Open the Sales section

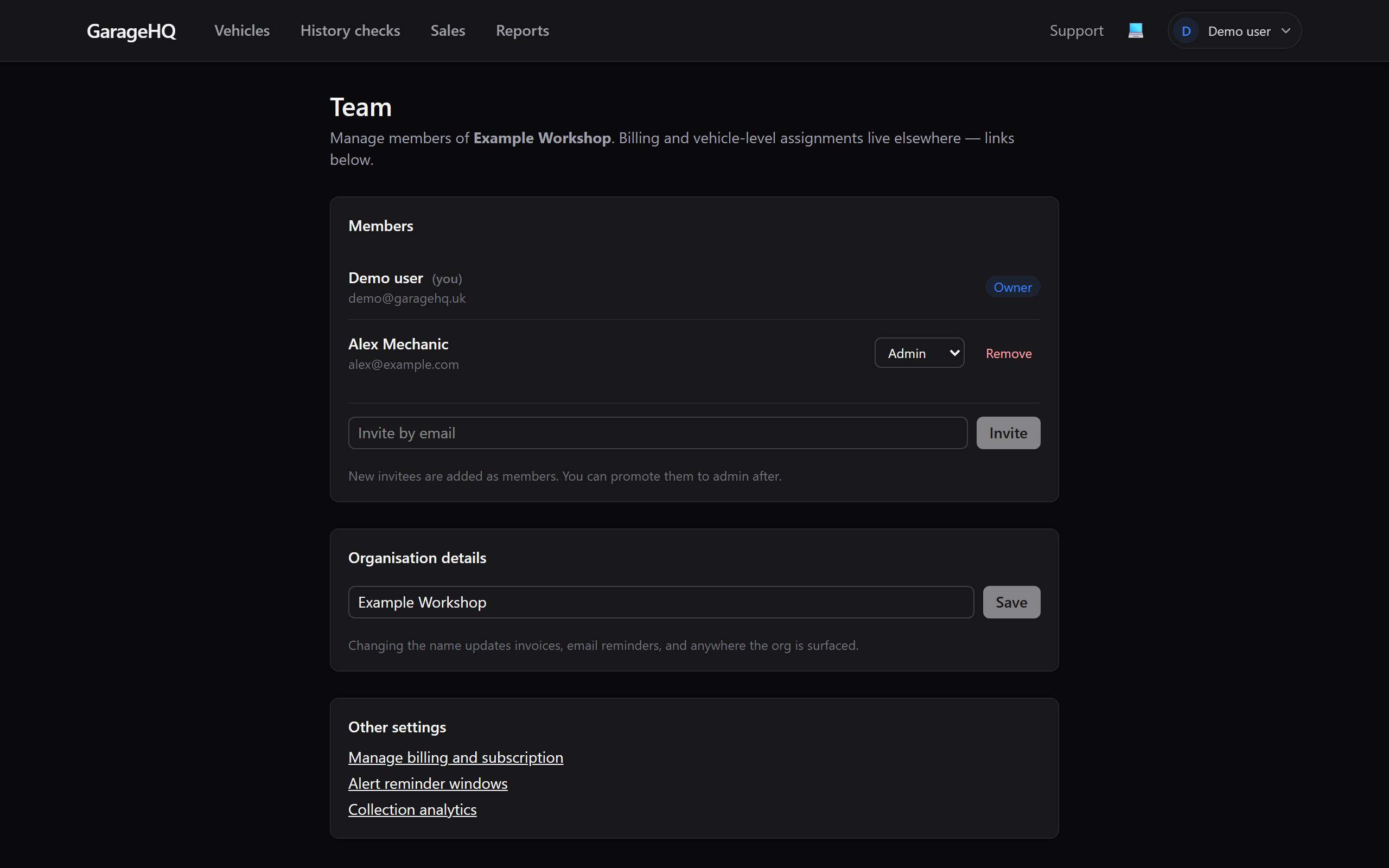[448, 30]
